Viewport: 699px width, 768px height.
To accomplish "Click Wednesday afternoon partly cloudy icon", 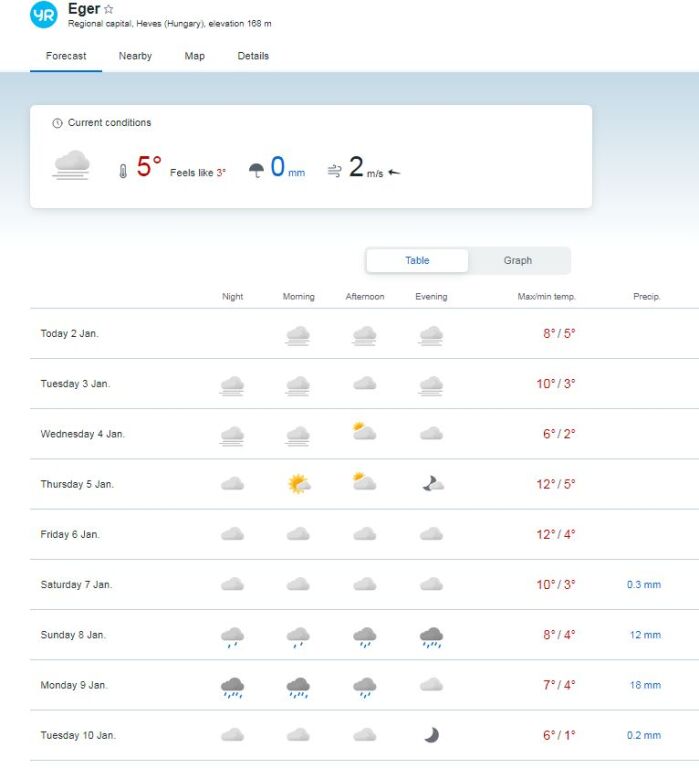I will pyautogui.click(x=364, y=433).
